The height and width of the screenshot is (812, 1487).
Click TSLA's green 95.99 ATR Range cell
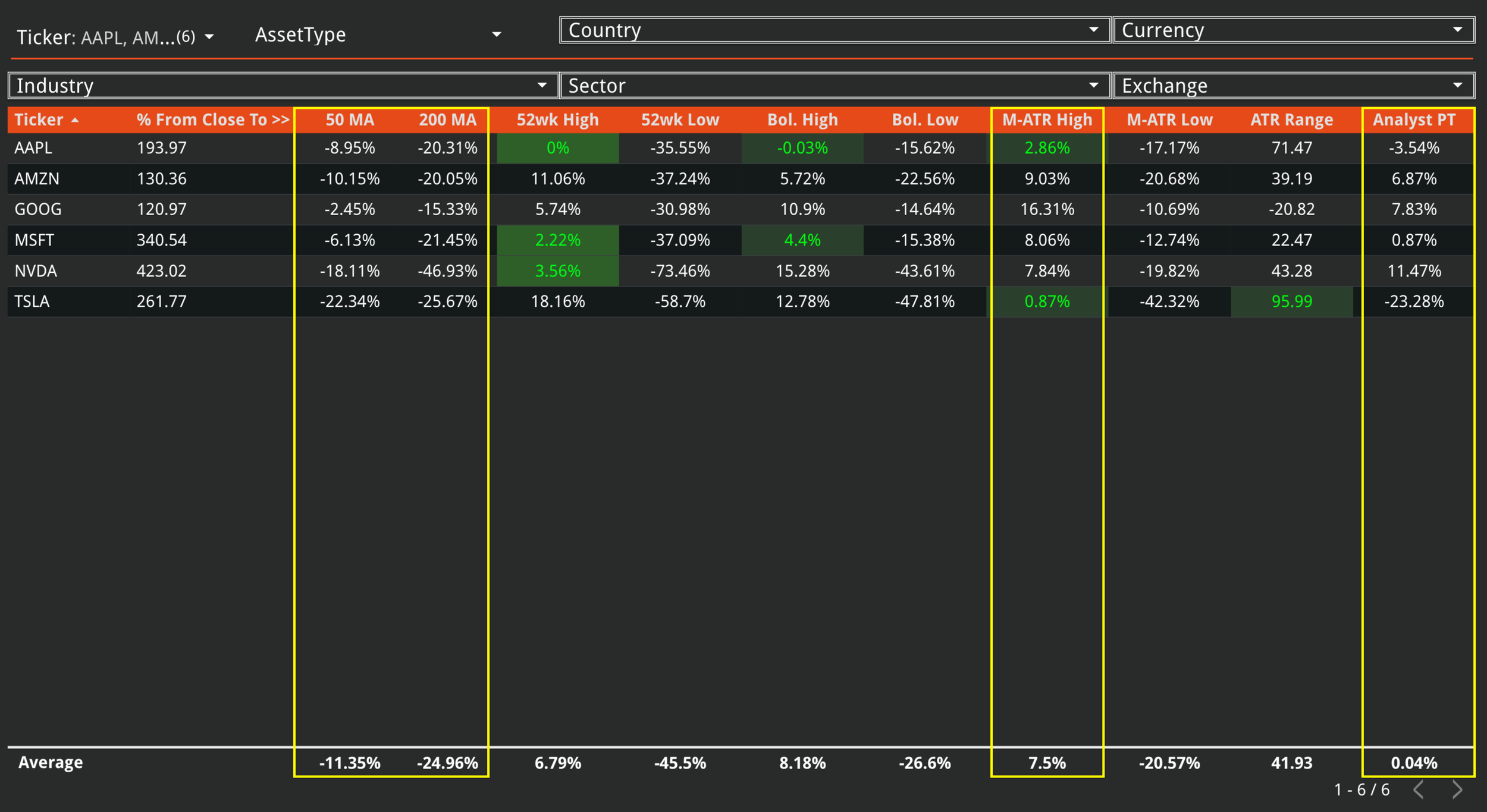point(1291,302)
